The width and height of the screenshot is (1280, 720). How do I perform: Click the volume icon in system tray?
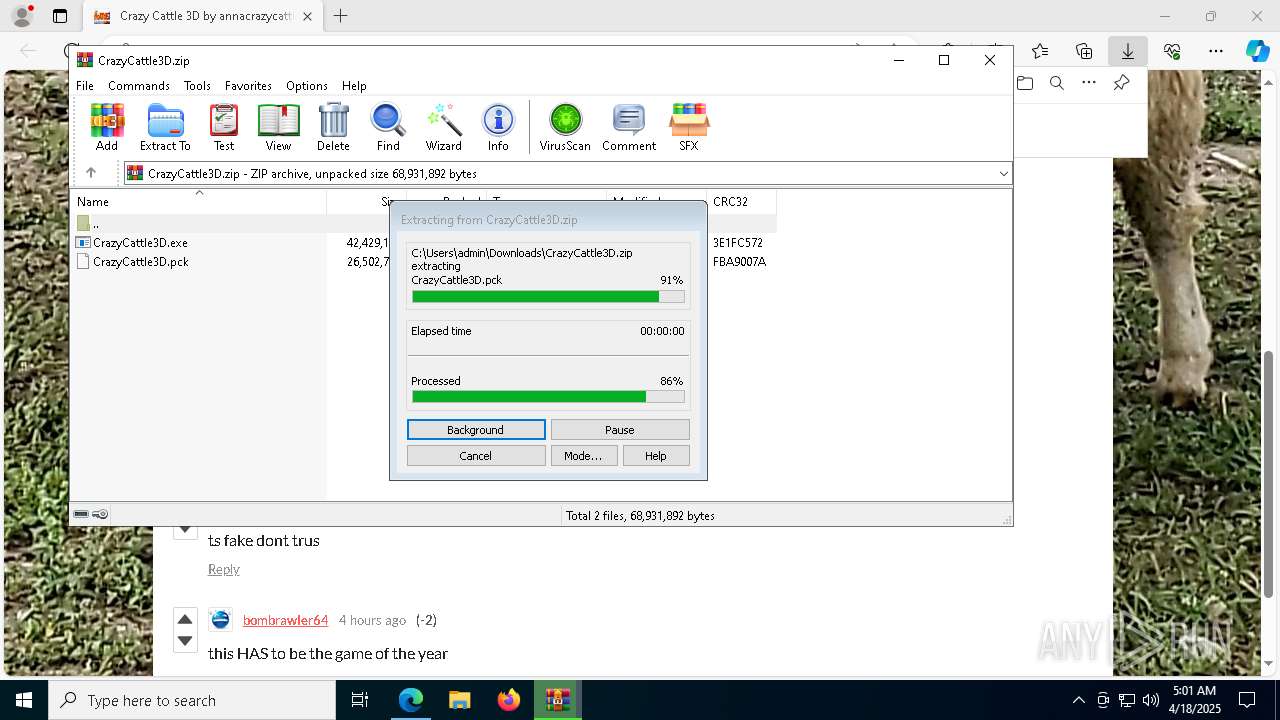1151,700
